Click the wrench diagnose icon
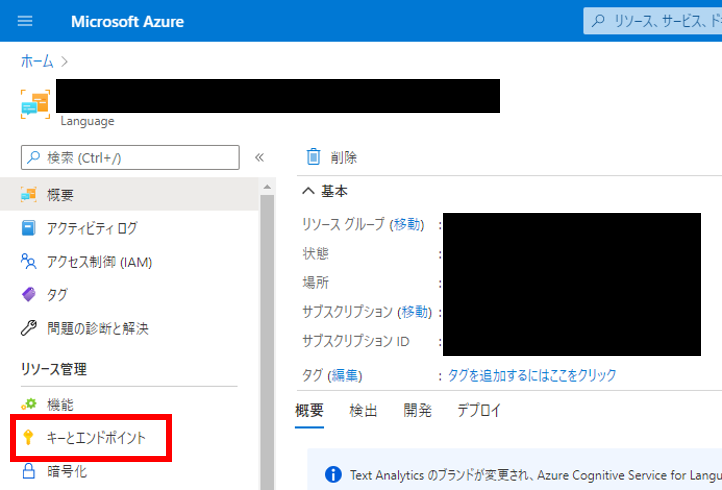The width and height of the screenshot is (722, 490). (x=29, y=328)
